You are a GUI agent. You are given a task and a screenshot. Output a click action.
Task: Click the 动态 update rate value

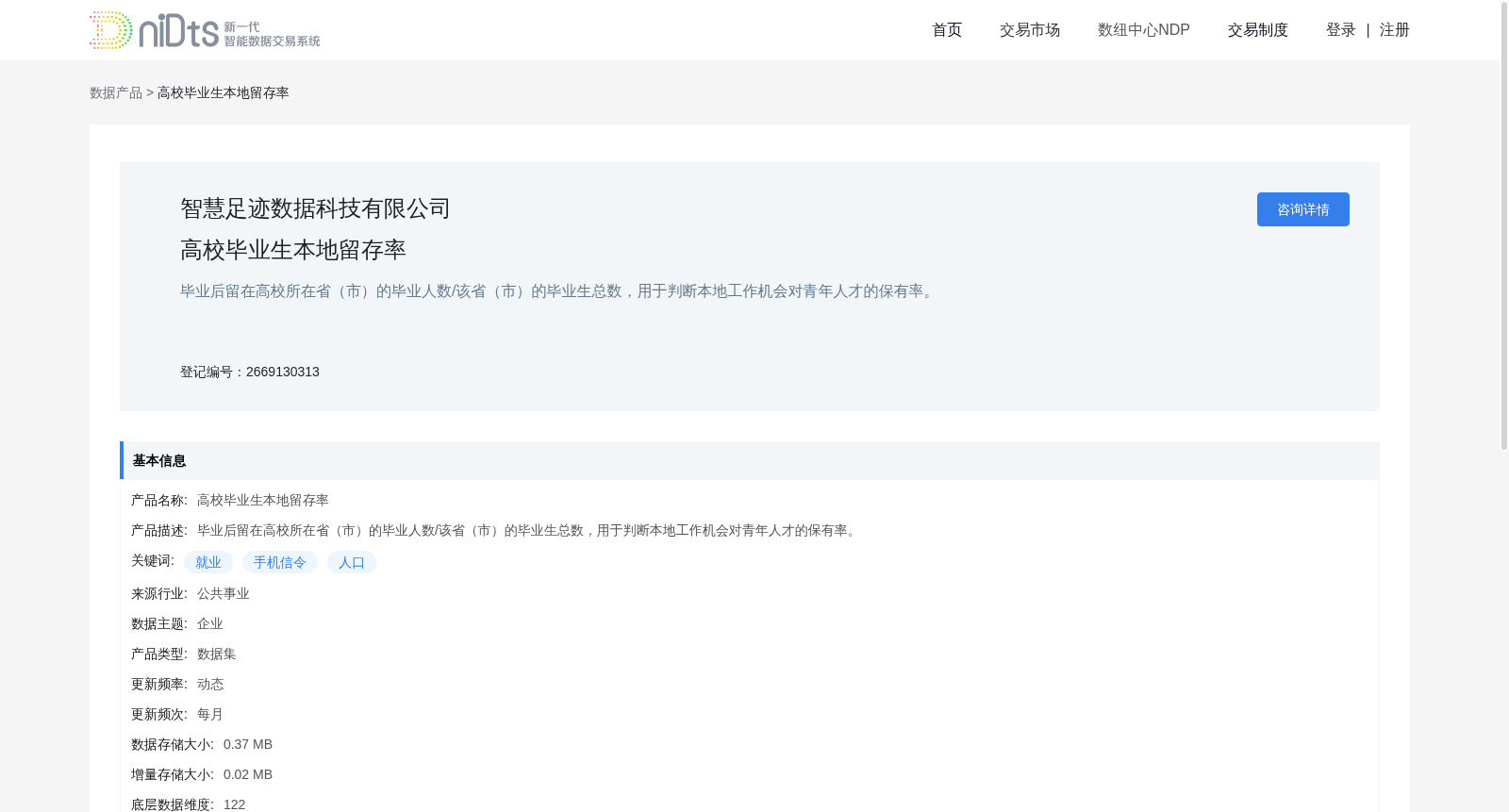click(x=210, y=684)
